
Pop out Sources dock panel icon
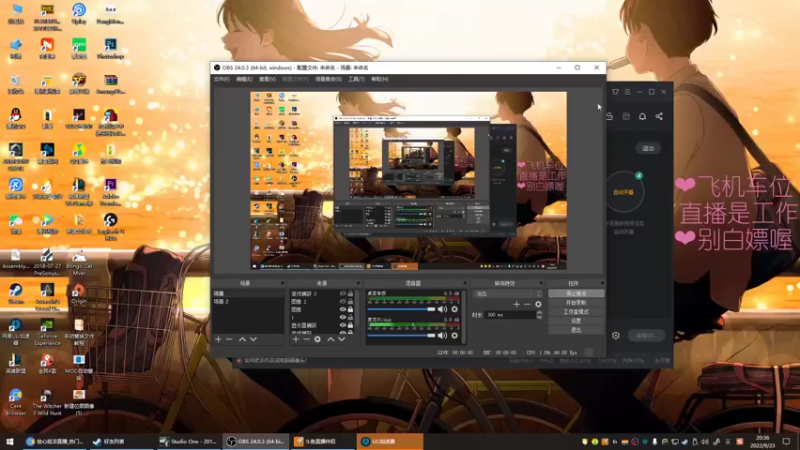coord(358,283)
